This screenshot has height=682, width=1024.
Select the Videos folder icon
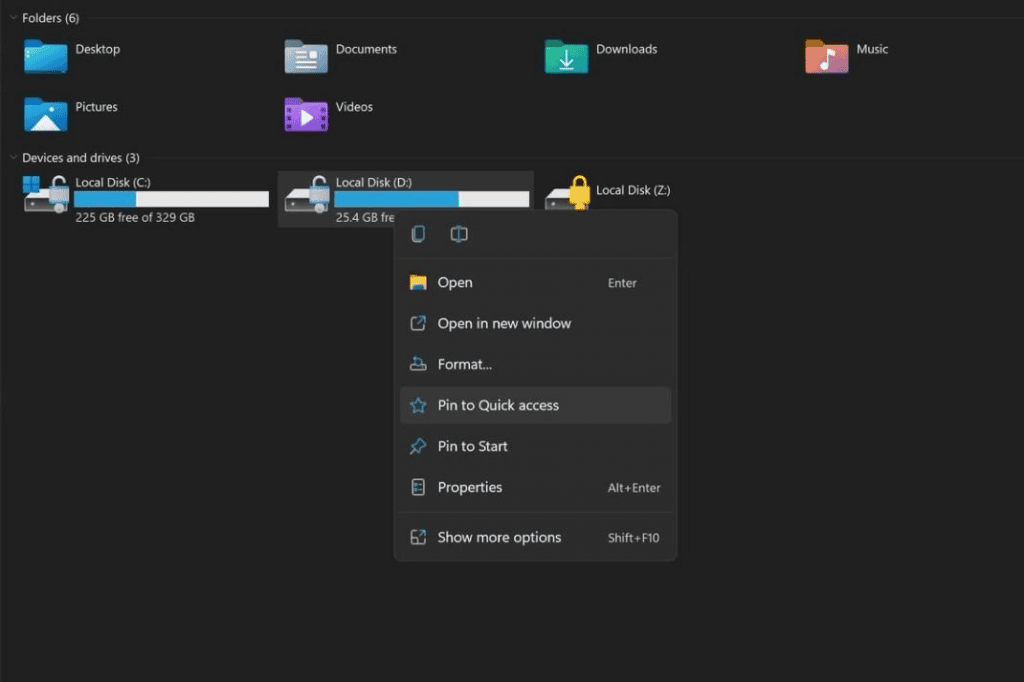coord(306,114)
